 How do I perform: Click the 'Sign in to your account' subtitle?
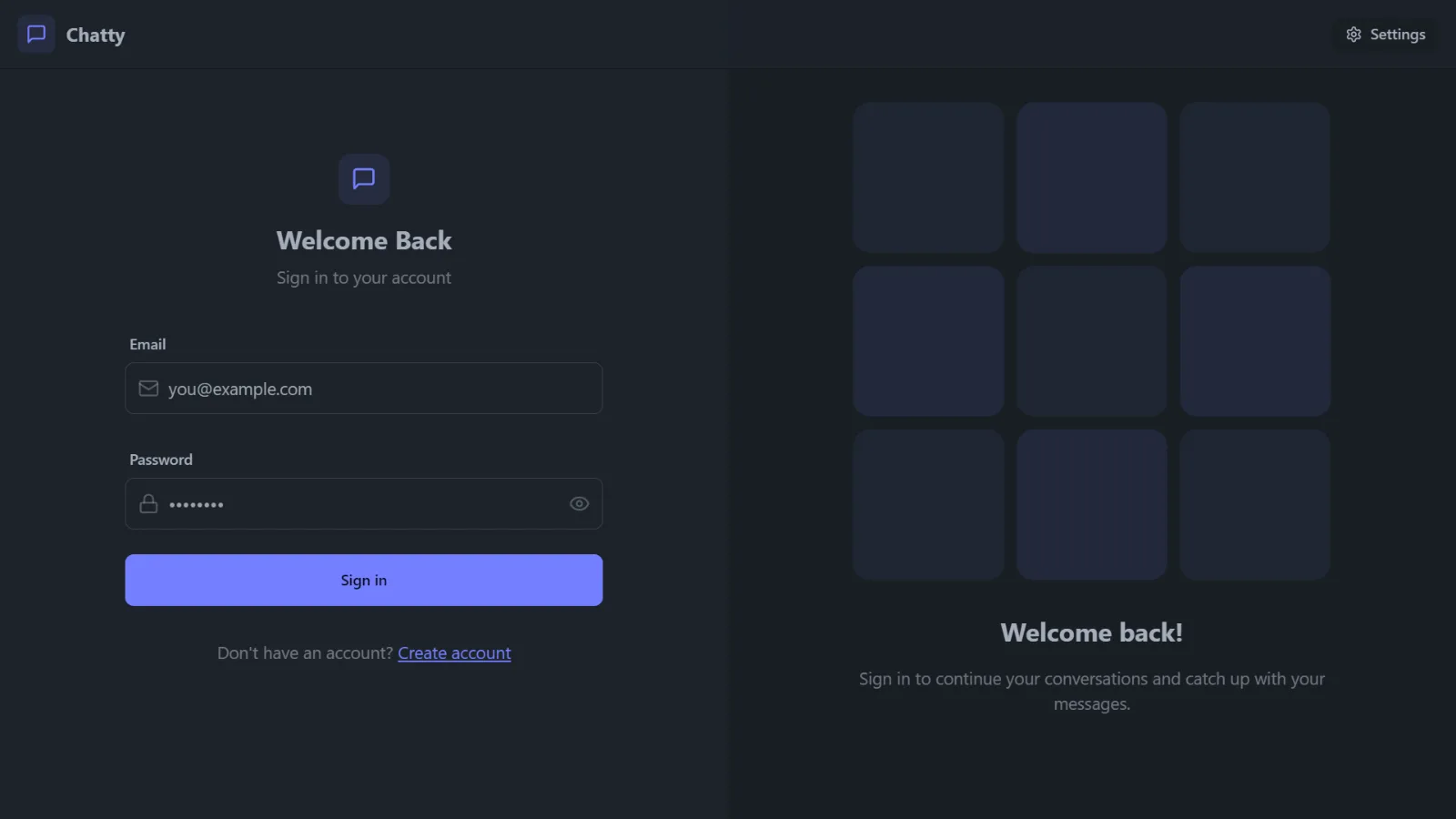[x=364, y=278]
